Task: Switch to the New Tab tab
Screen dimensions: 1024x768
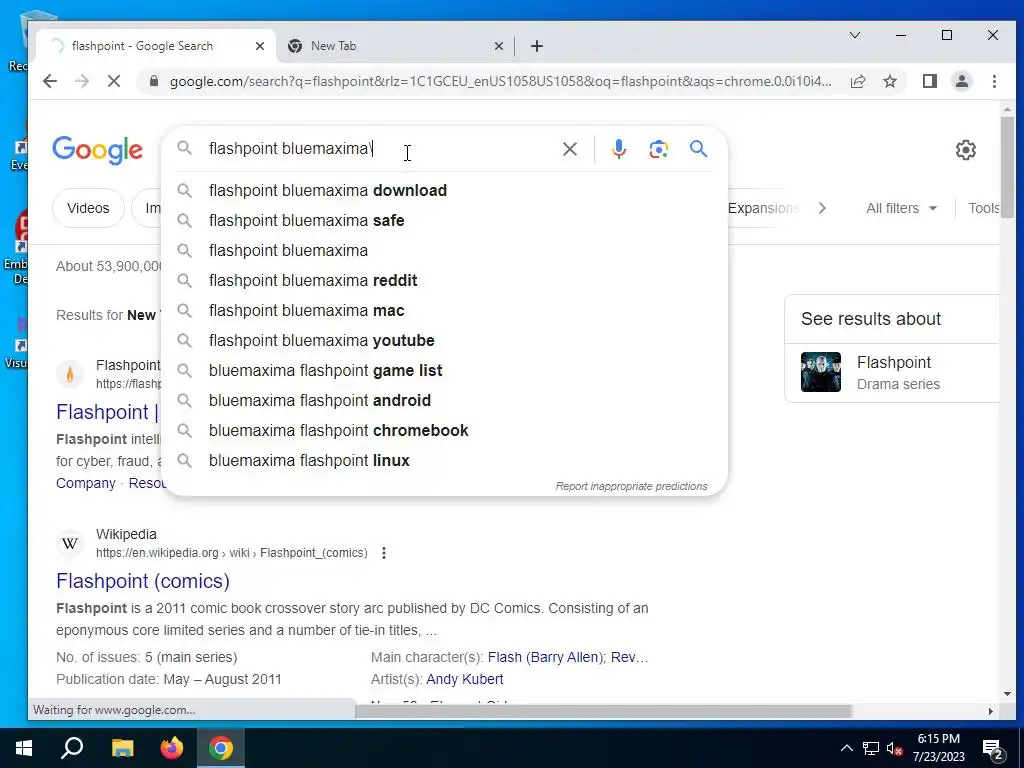Action: coord(395,46)
